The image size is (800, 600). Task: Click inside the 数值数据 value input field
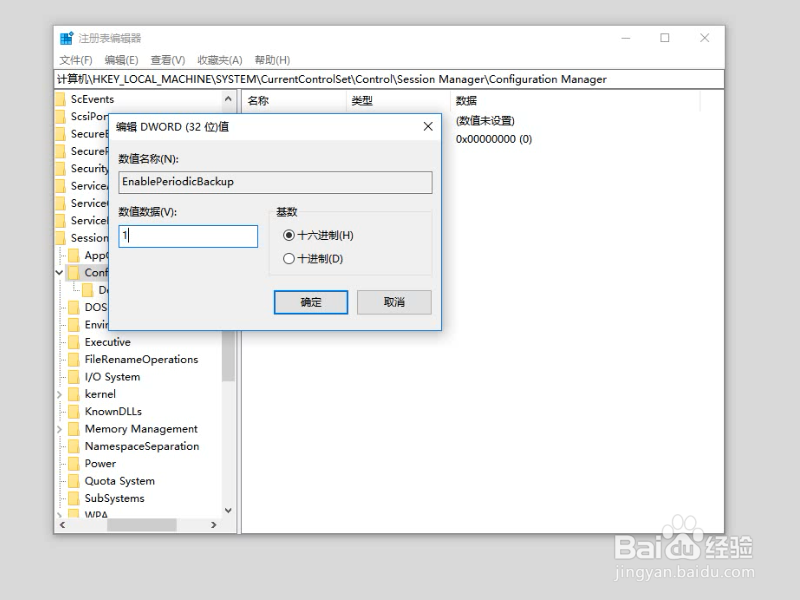point(188,235)
